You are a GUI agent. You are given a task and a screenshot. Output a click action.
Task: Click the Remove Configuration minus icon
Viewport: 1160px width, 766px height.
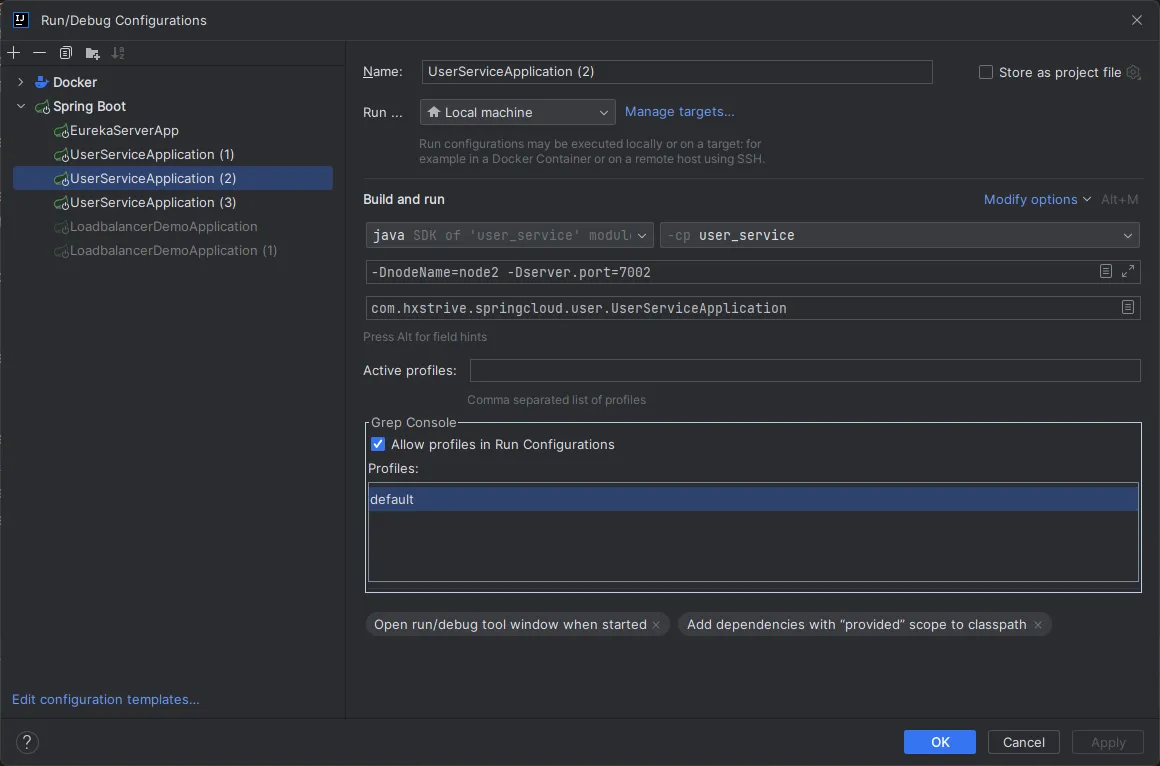click(39, 53)
